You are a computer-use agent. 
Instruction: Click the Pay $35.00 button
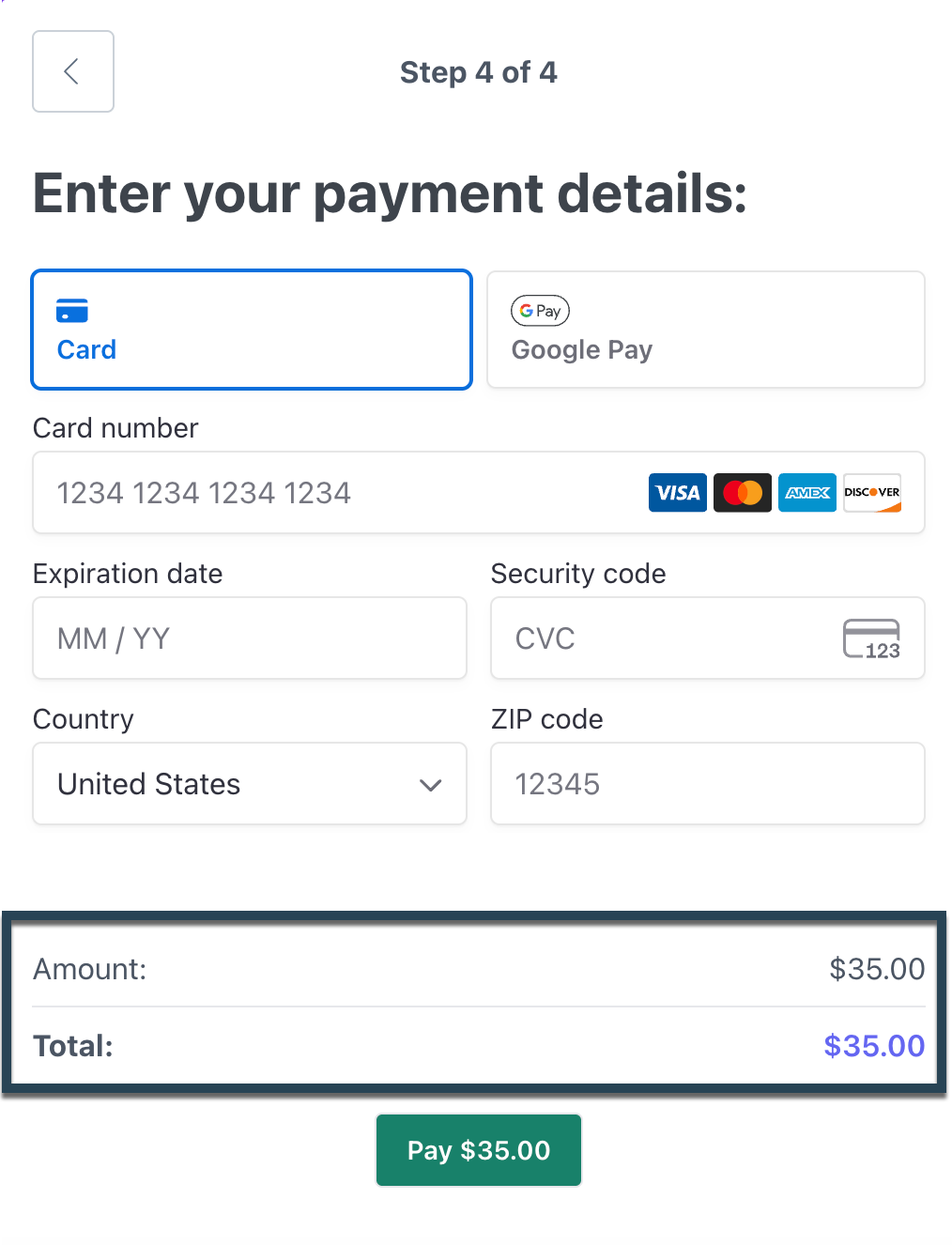(479, 1150)
